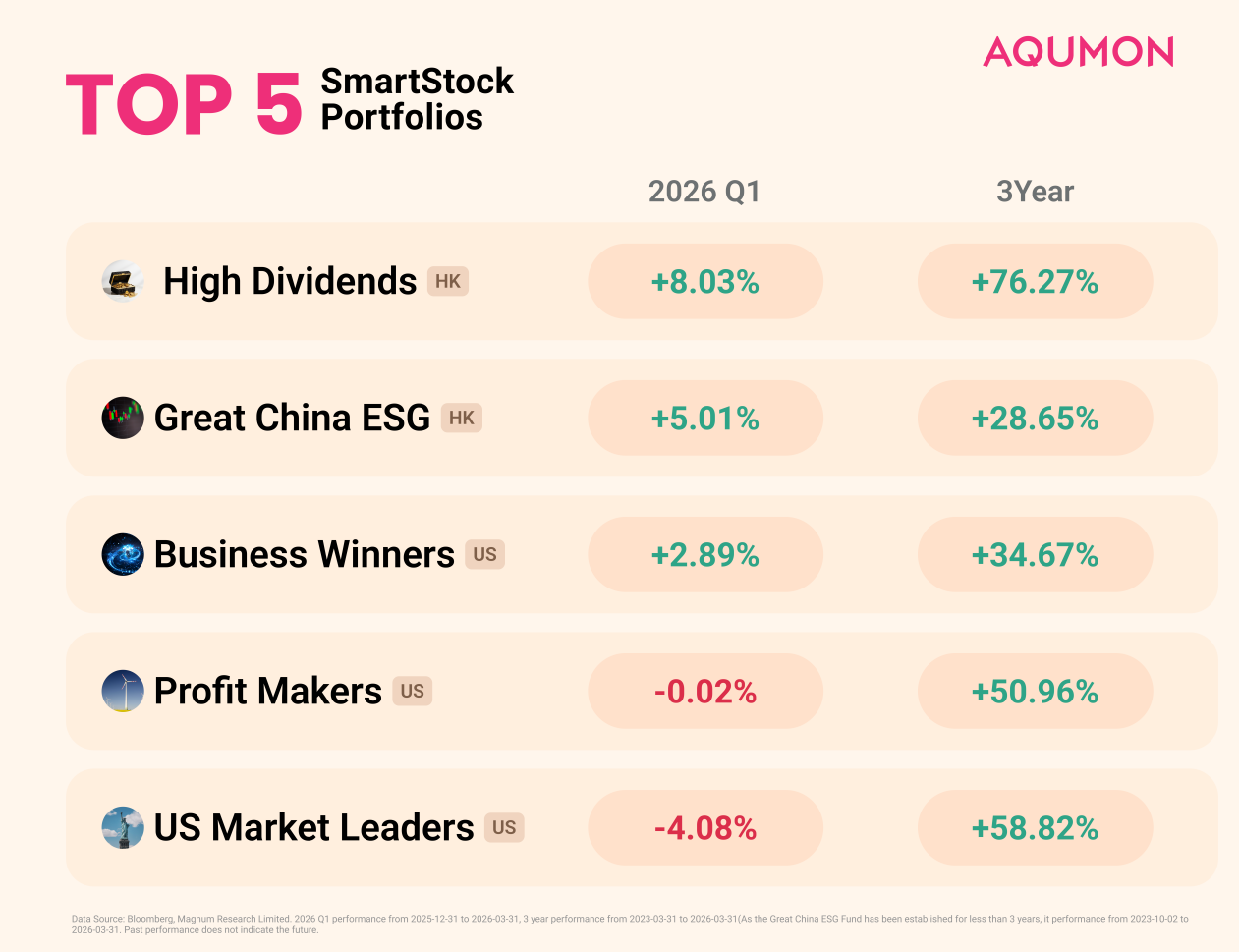Click the Profit Makers wind turbine icon
This screenshot has width=1239, height=952.
tap(123, 692)
